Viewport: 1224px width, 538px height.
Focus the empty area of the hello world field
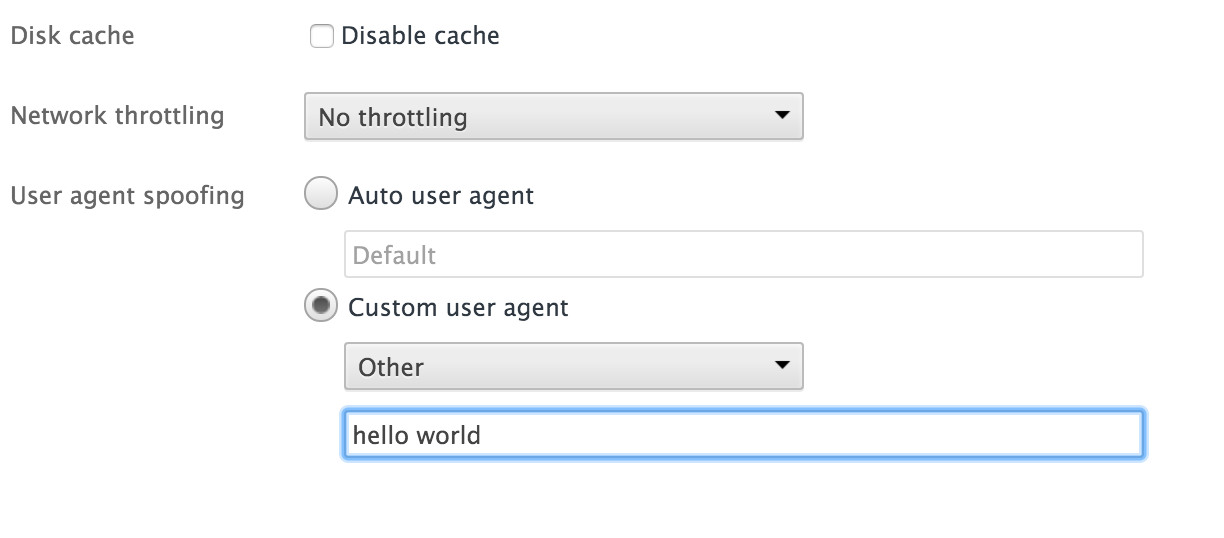coord(800,435)
